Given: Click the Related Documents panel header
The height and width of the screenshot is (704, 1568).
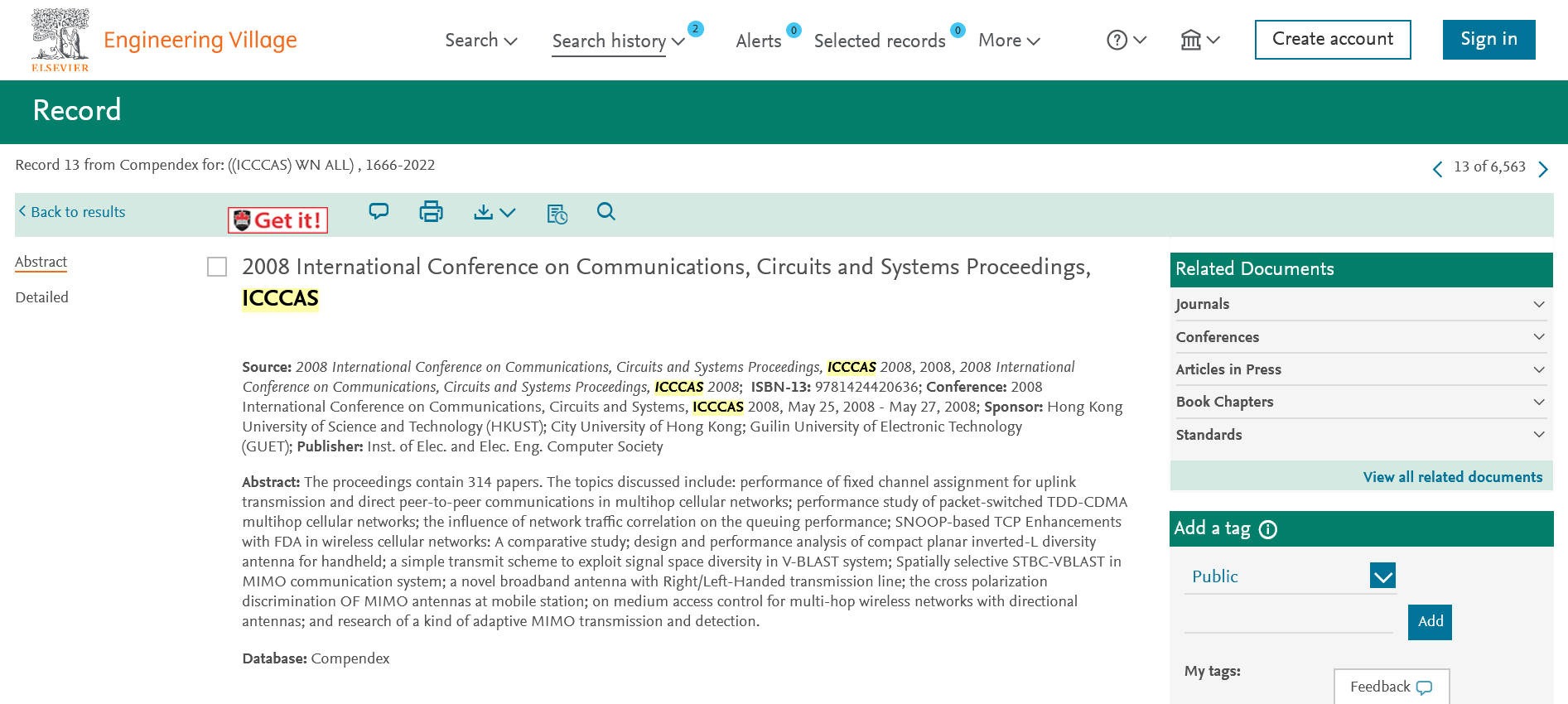Looking at the screenshot, I should point(1361,269).
